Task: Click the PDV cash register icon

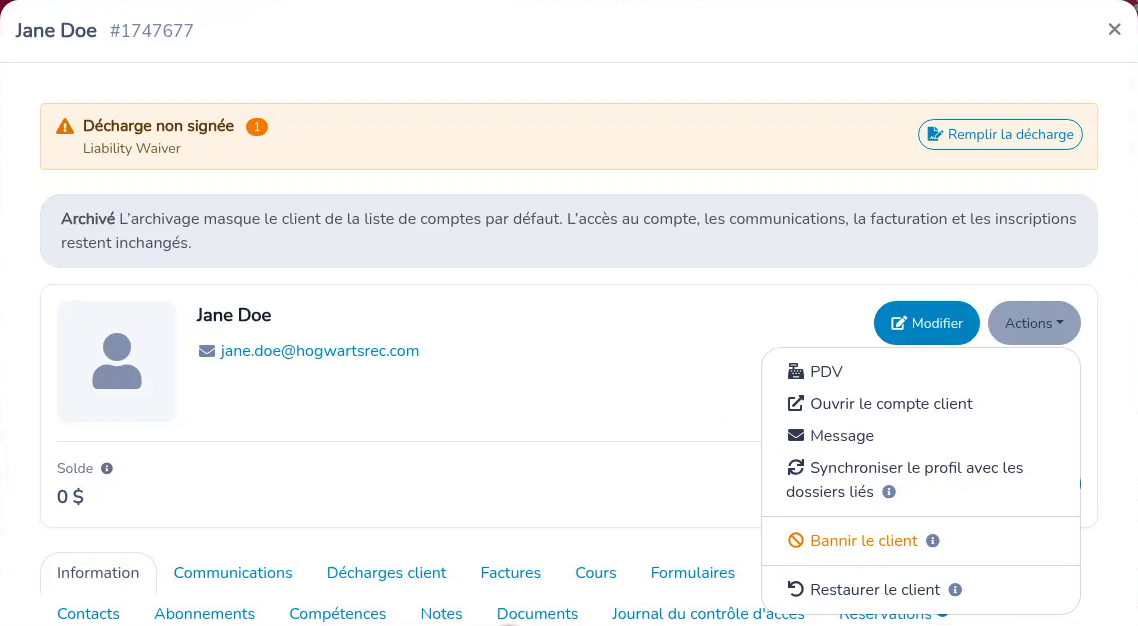Action: coord(795,371)
